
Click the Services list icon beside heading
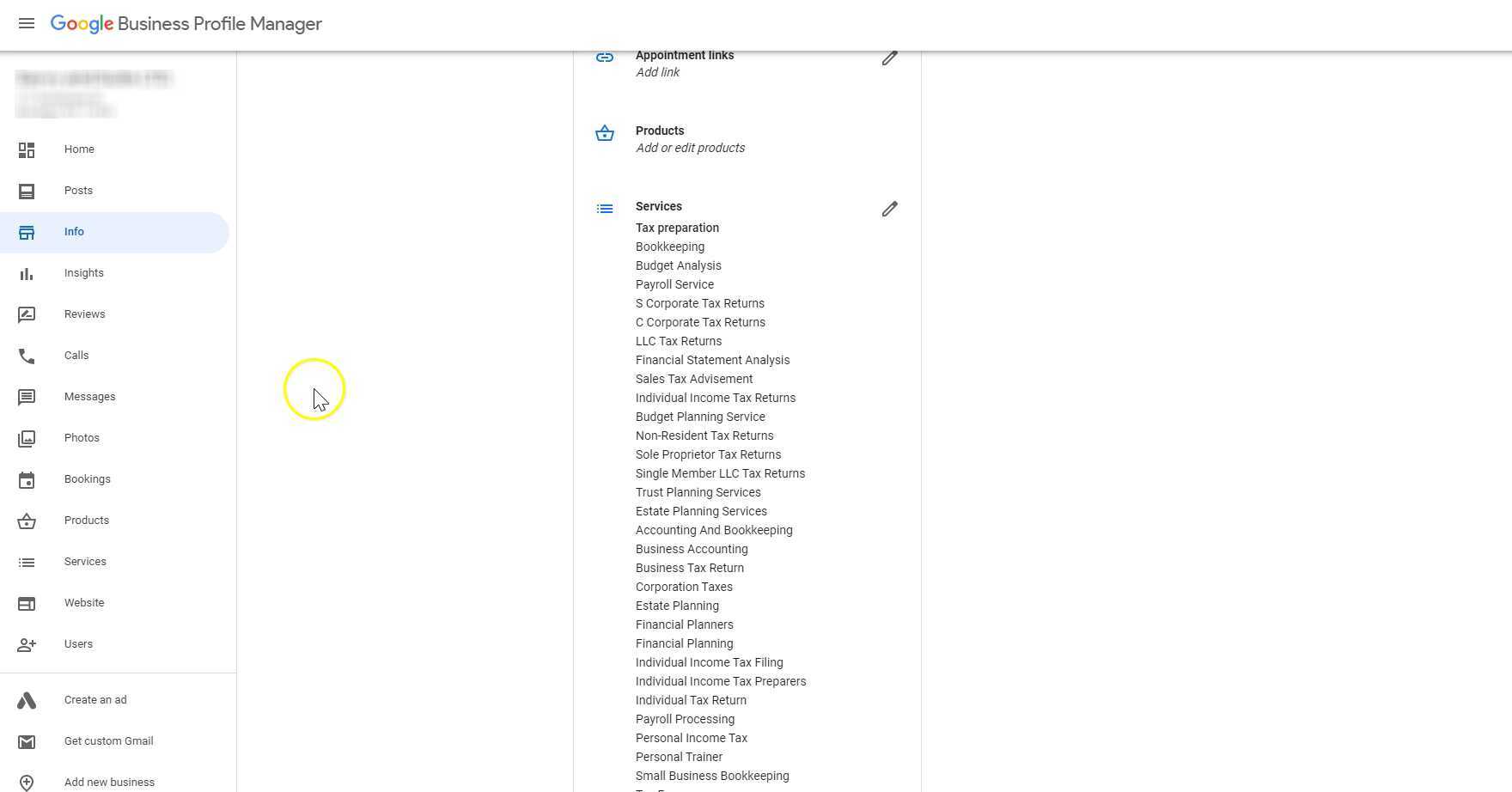[x=605, y=208]
